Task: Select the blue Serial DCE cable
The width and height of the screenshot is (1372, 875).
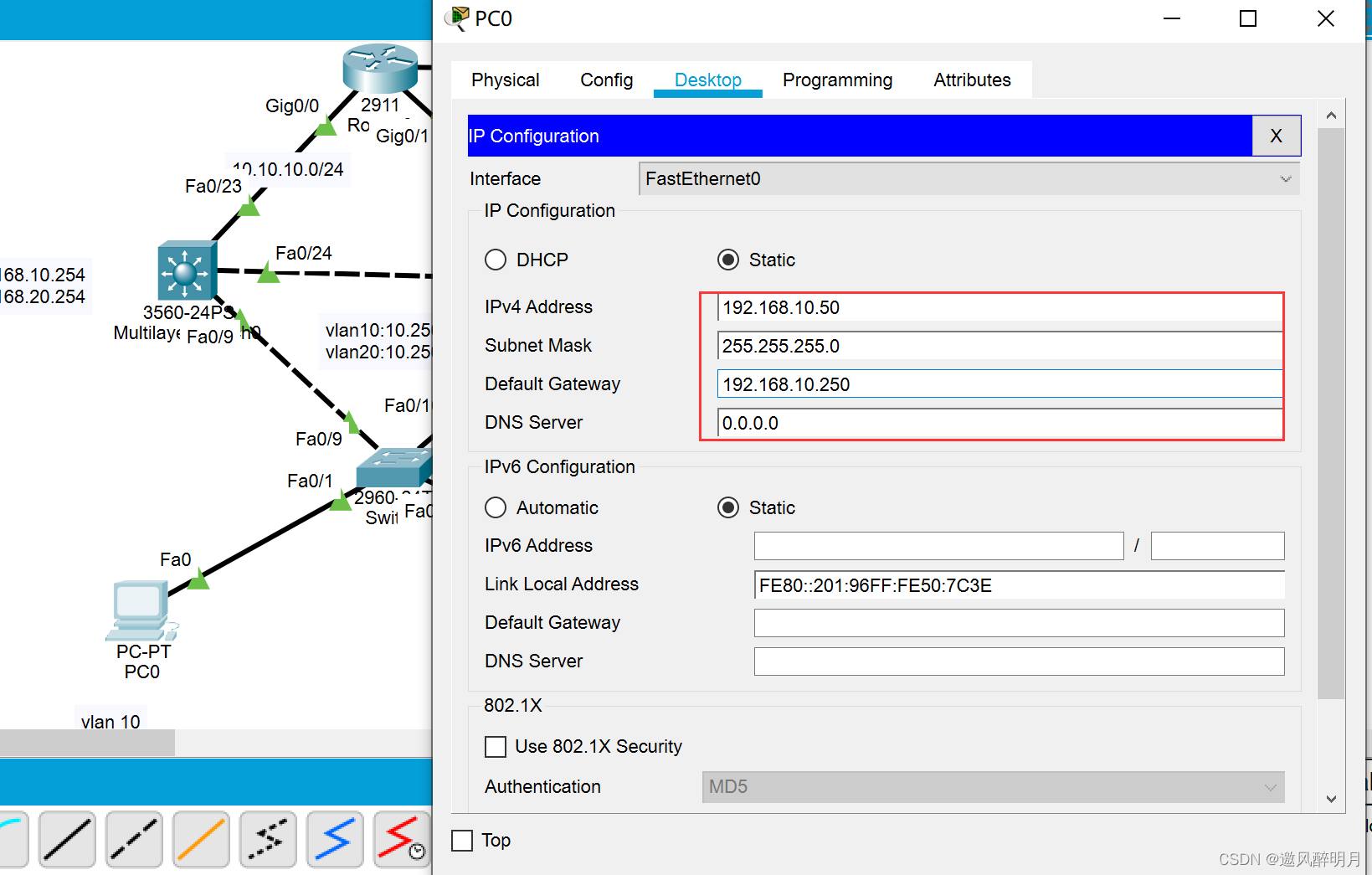Action: tap(335, 838)
